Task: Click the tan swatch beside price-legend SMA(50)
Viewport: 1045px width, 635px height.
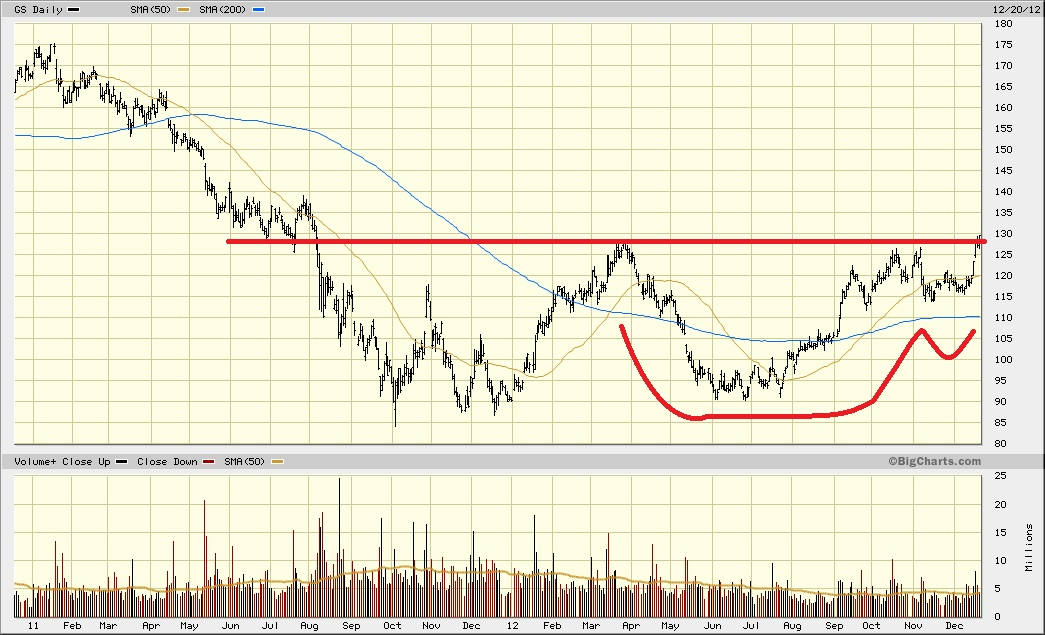Action: point(183,10)
